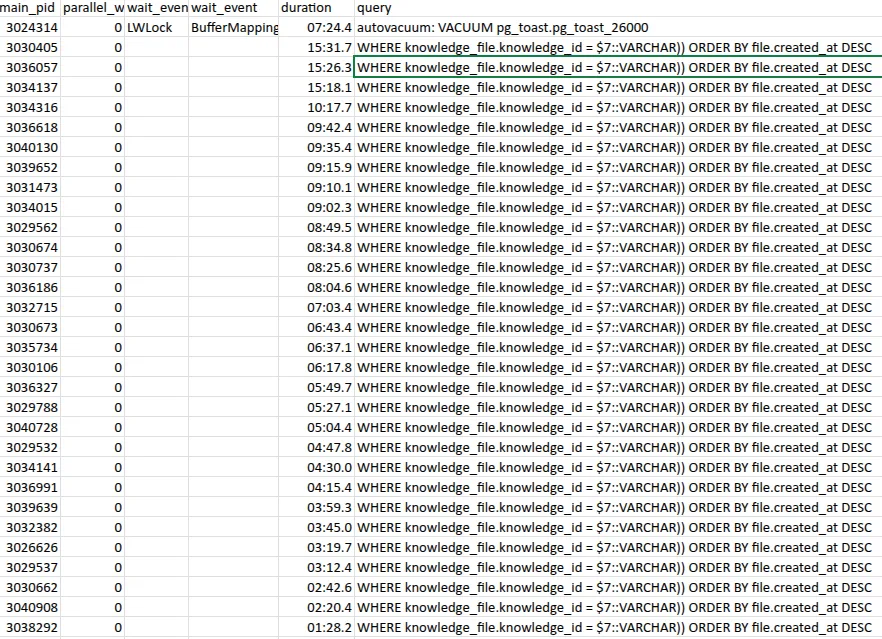Screen dimensions: 882x639
Task: Select pid cell 3030405
Action: tap(30, 48)
